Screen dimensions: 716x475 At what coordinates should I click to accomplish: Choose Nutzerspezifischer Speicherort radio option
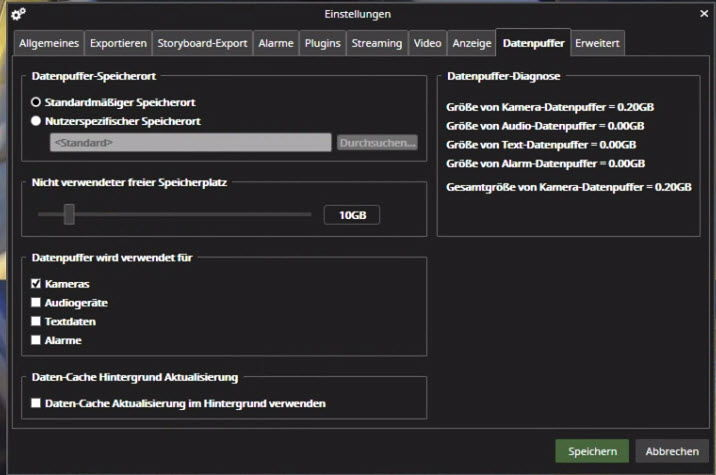tap(37, 121)
